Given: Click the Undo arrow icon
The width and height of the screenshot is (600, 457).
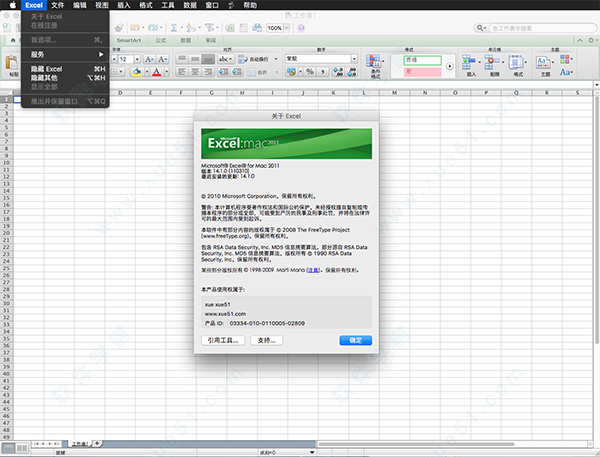Looking at the screenshot, I should click(x=134, y=28).
